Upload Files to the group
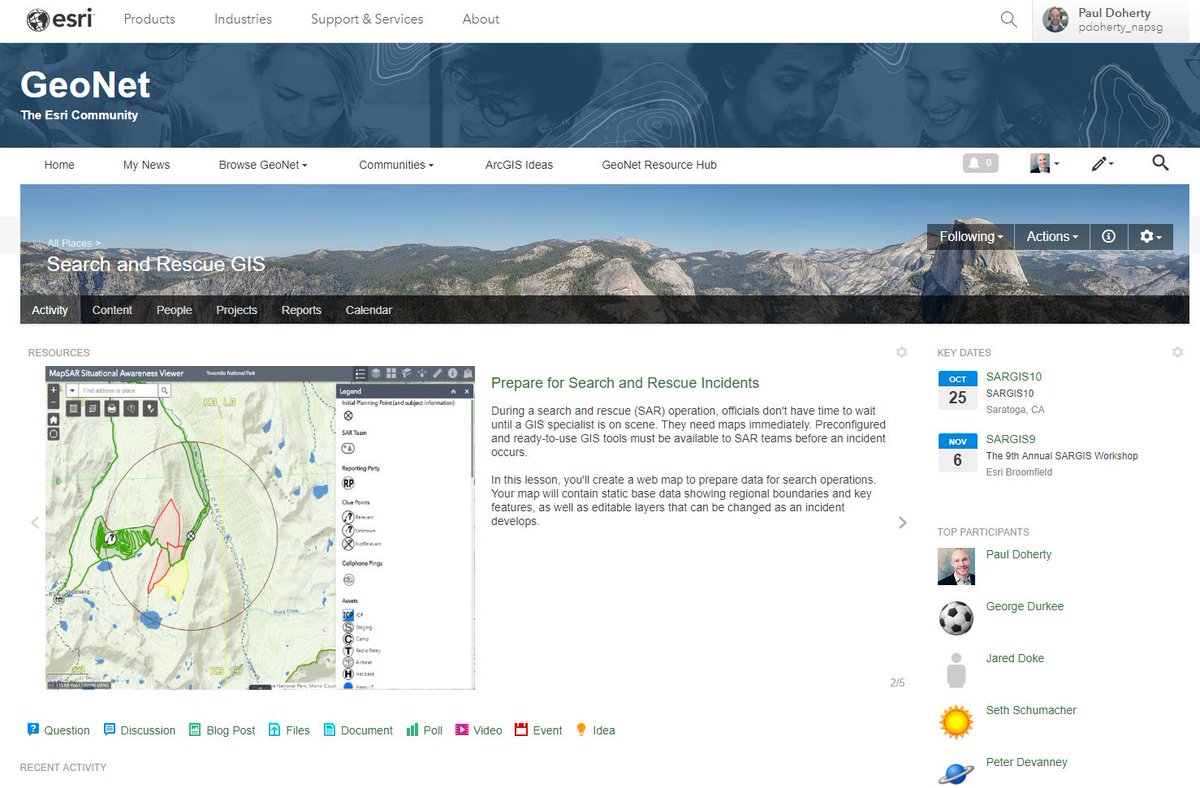 [289, 731]
